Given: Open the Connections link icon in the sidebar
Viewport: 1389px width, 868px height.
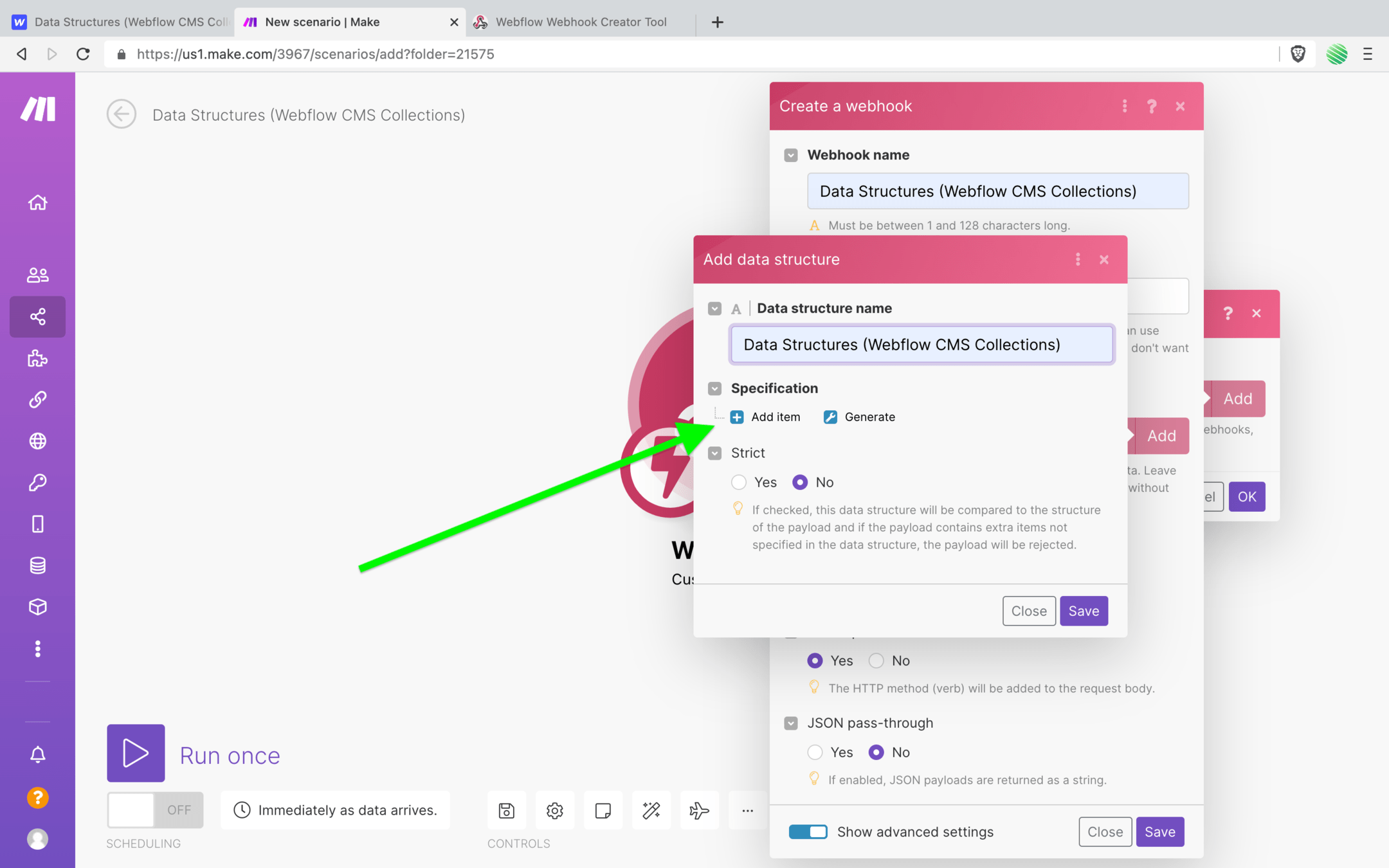Looking at the screenshot, I should [x=37, y=399].
